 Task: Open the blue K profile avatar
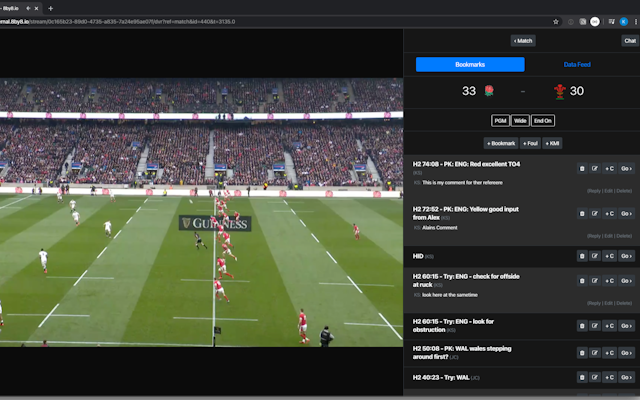pos(623,22)
